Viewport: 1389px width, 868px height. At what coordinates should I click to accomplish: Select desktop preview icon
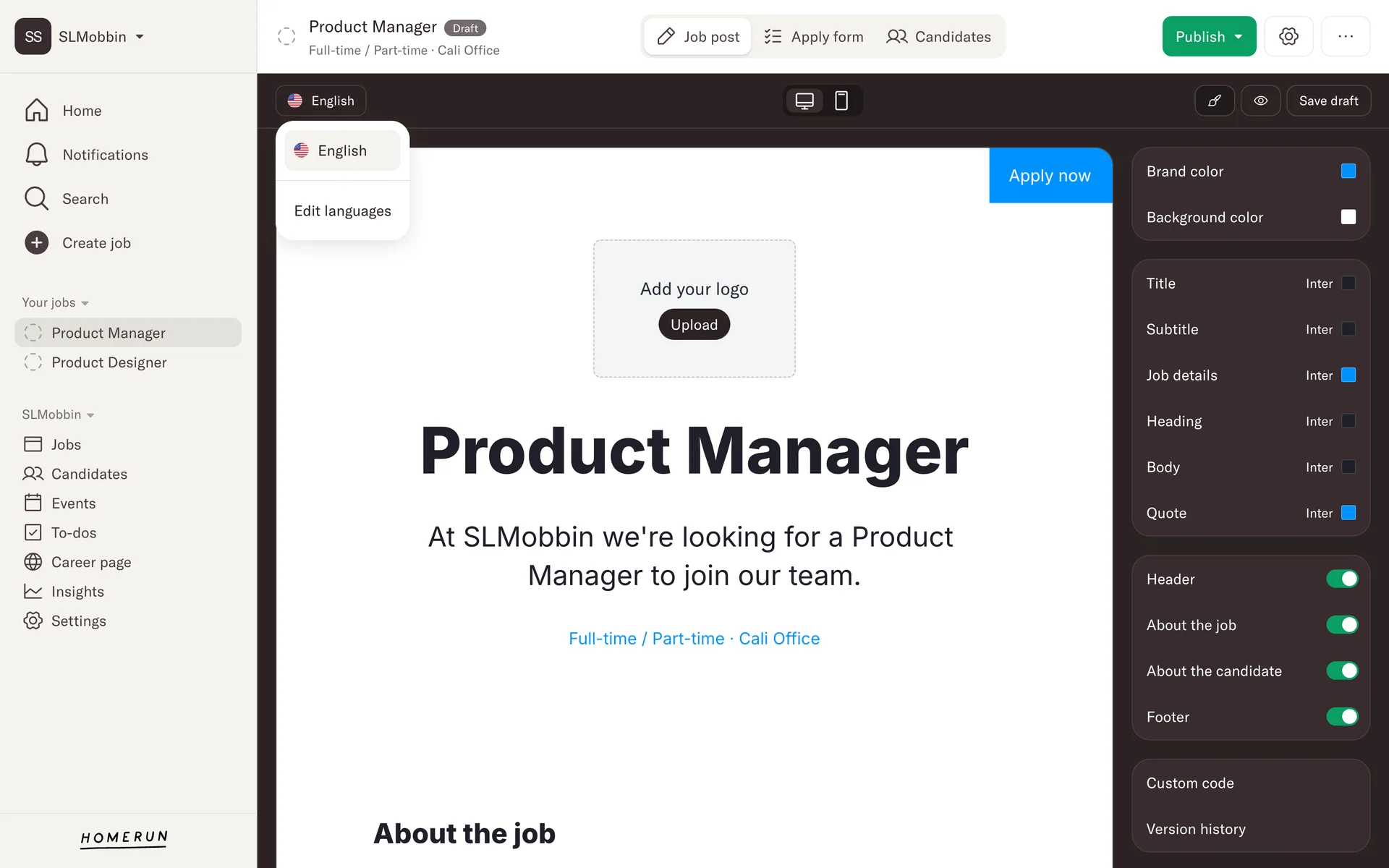[x=804, y=101]
